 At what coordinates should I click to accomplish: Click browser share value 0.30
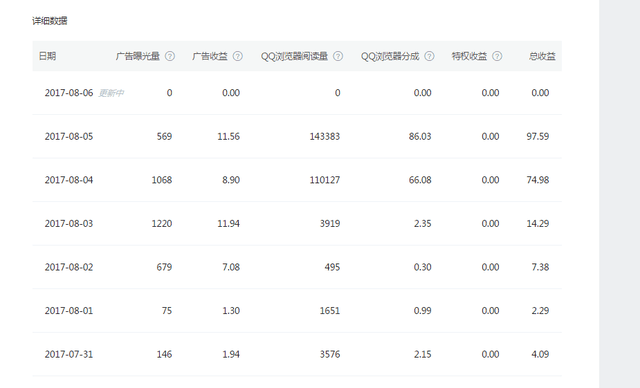tap(422, 267)
